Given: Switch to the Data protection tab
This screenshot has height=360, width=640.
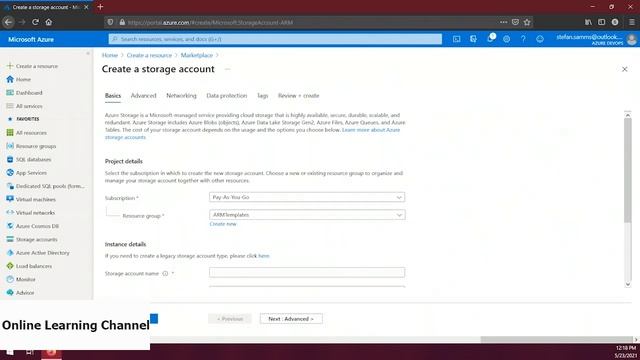Looking at the screenshot, I should pyautogui.click(x=227, y=96).
